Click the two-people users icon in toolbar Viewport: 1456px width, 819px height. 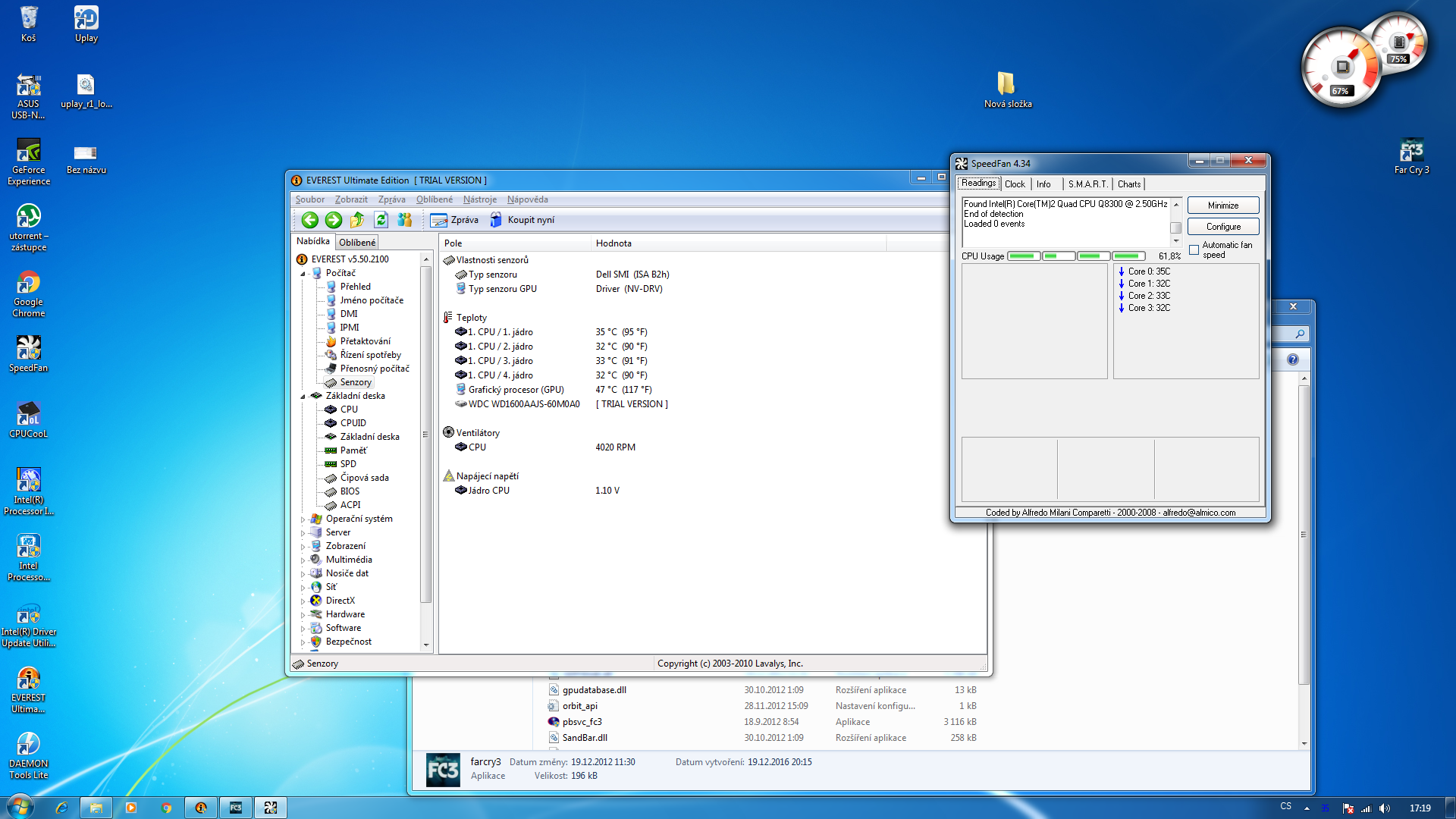405,220
